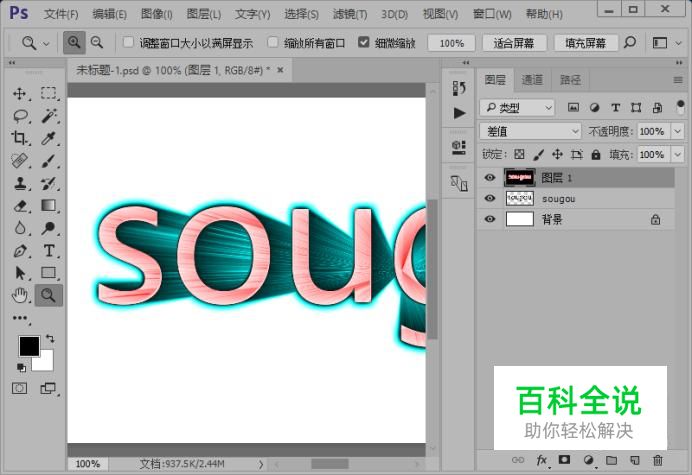This screenshot has width=692, height=475.
Task: Open workspace switcher dropdown arrow
Action: click(679, 43)
